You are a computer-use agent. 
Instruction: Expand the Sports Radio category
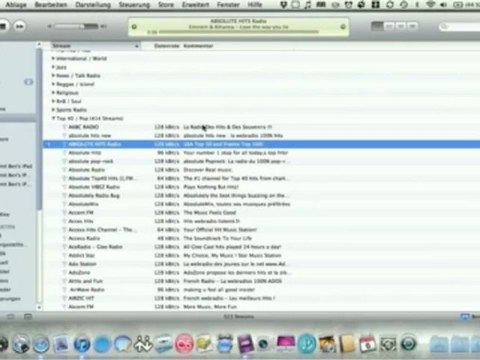tap(53, 110)
